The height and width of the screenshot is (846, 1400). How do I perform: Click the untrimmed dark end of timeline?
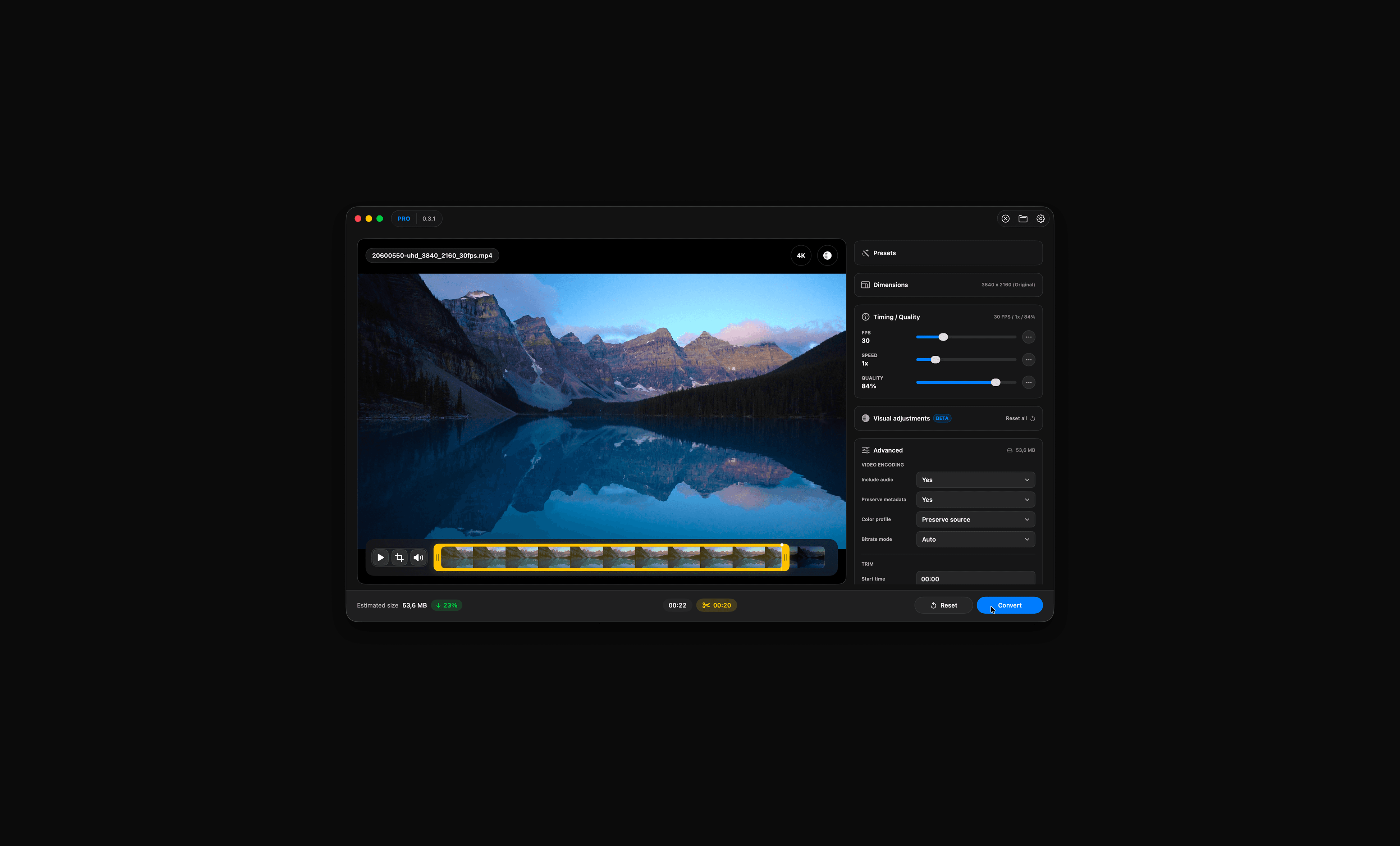coord(807,557)
